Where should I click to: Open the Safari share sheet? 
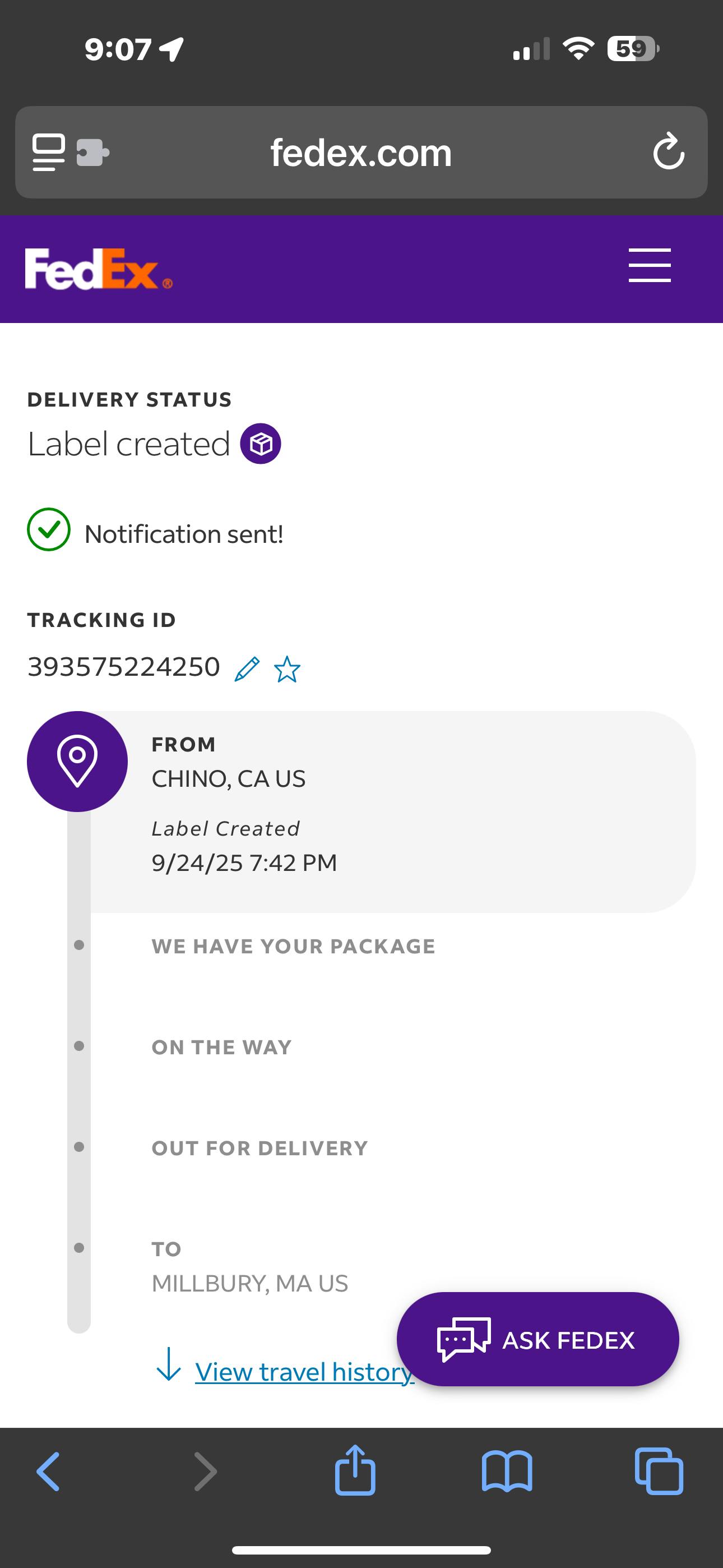click(x=355, y=1470)
